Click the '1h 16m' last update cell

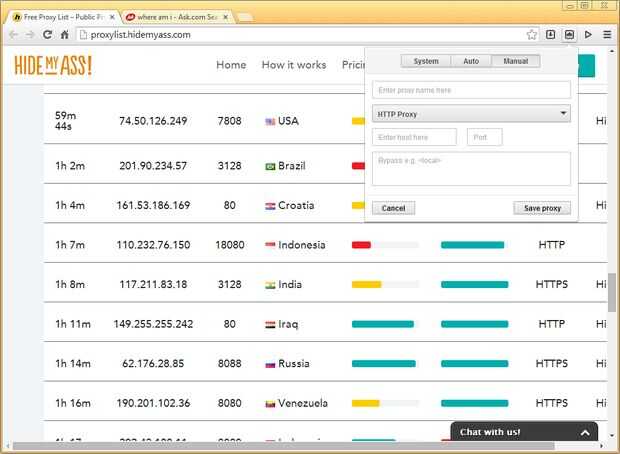73,403
